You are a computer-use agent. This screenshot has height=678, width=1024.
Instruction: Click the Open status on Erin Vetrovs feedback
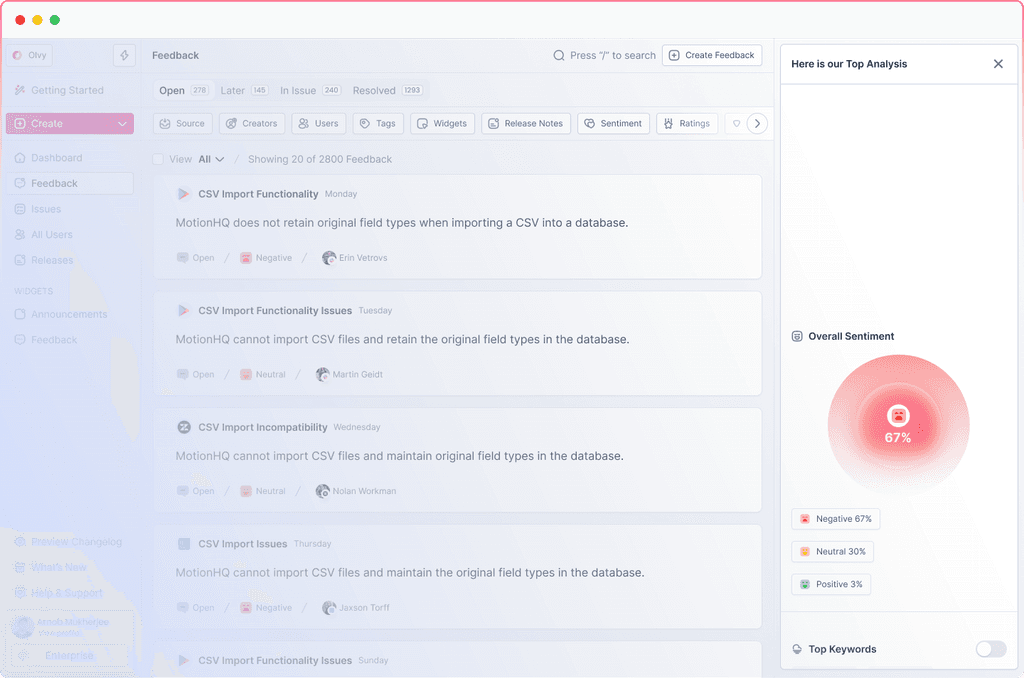click(x=196, y=258)
